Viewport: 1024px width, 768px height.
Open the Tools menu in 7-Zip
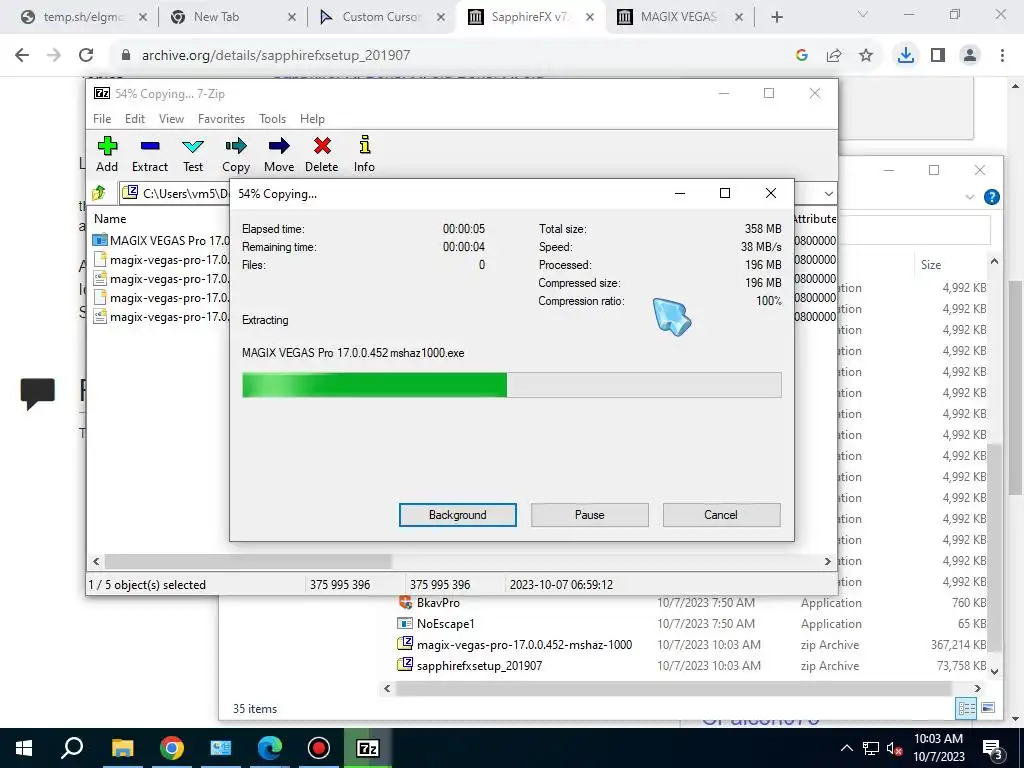(x=272, y=119)
